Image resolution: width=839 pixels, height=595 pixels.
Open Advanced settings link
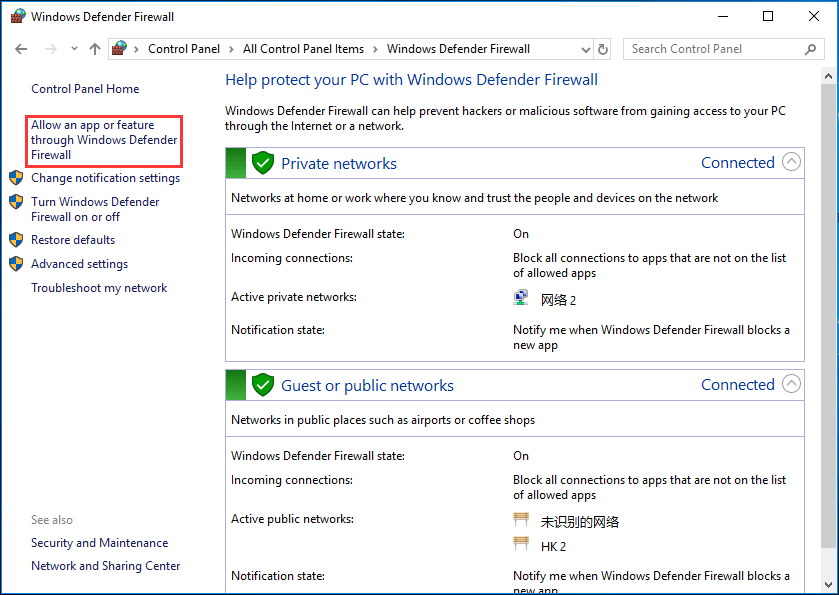pos(79,264)
